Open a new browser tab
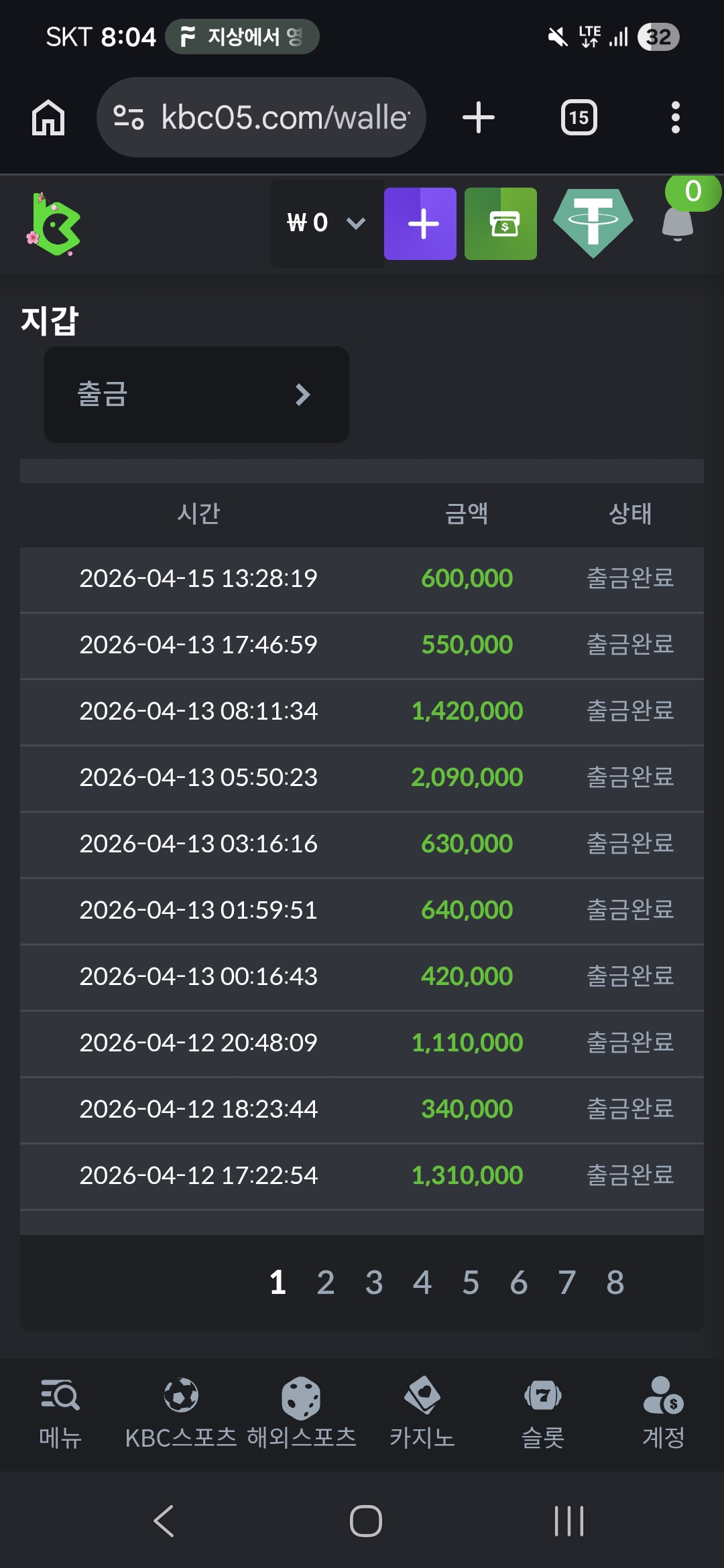 [x=478, y=118]
